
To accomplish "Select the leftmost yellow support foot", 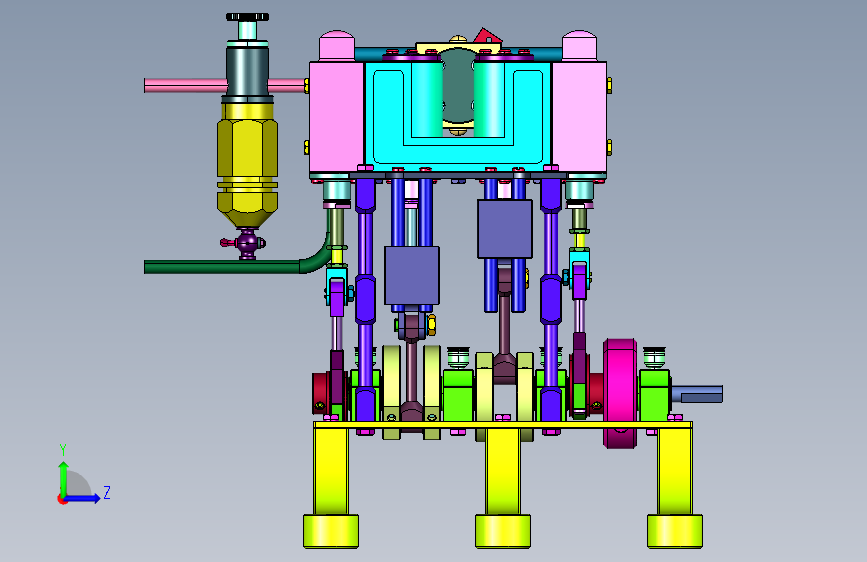I will pos(331,531).
